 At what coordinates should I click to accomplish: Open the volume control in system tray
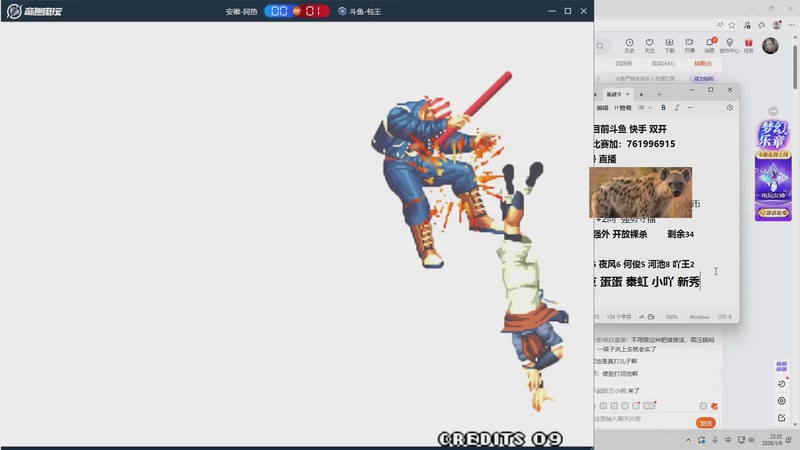[x=752, y=440]
